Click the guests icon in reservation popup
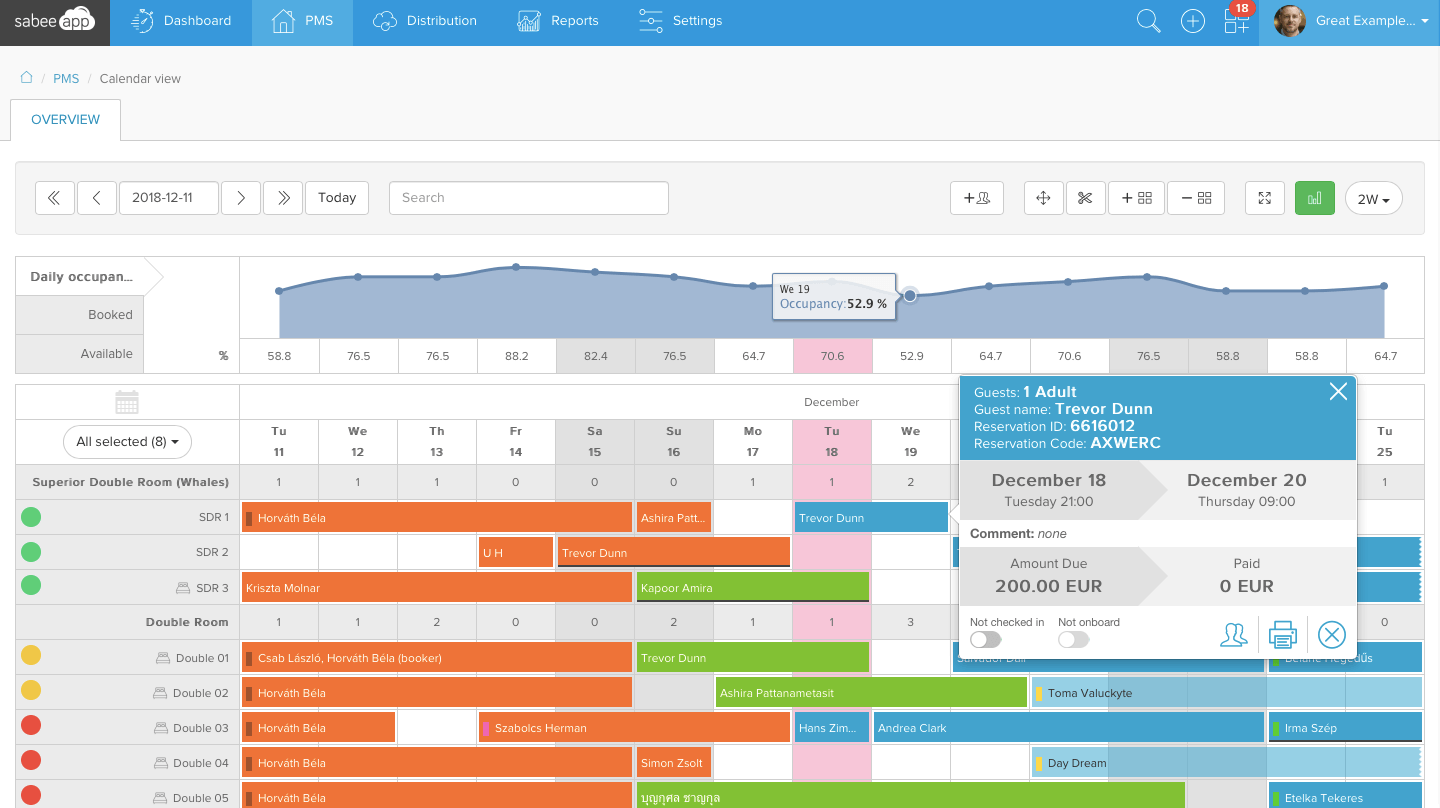The image size is (1440, 808). pos(1233,634)
